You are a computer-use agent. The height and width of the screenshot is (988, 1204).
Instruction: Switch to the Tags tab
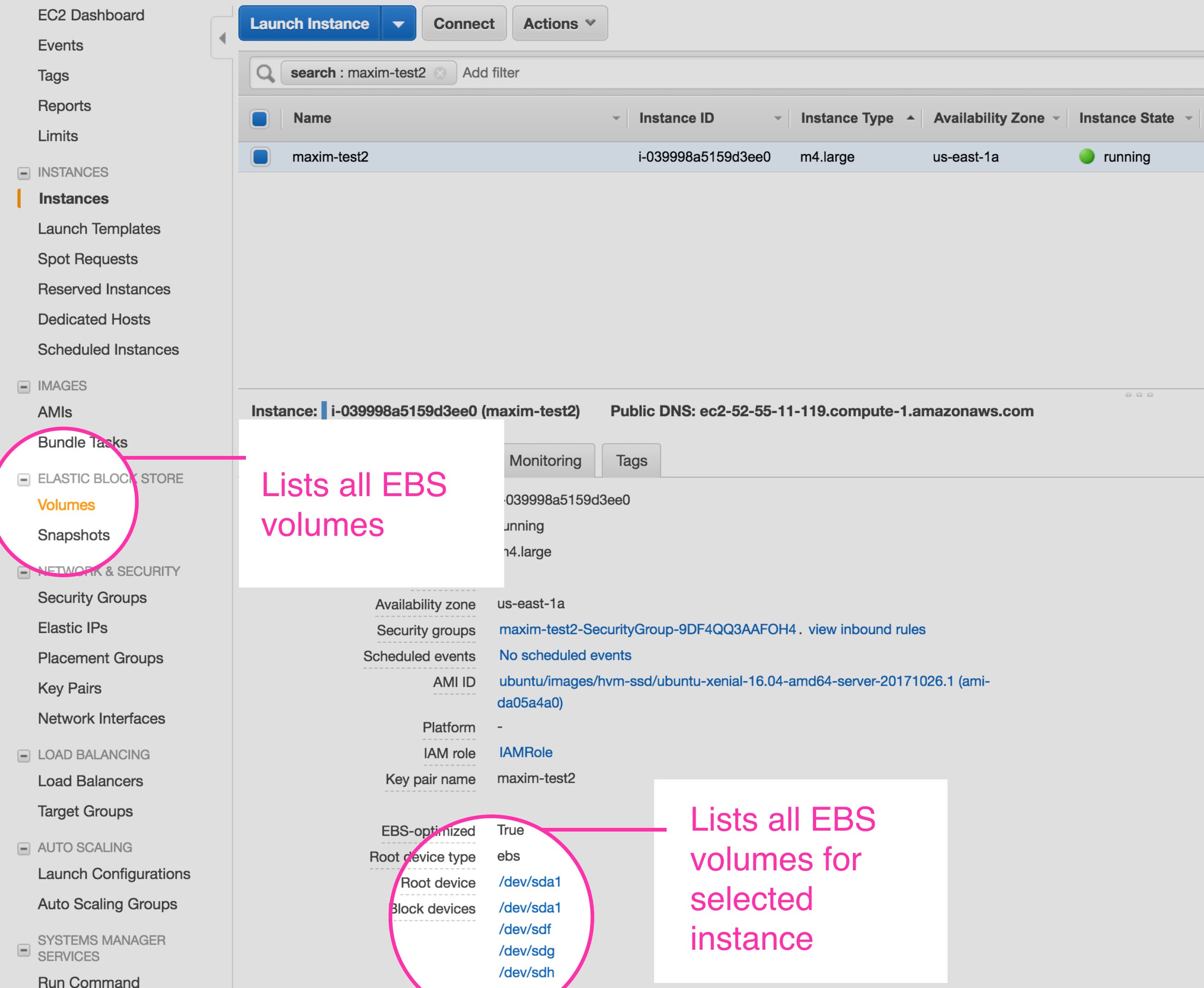[631, 461]
